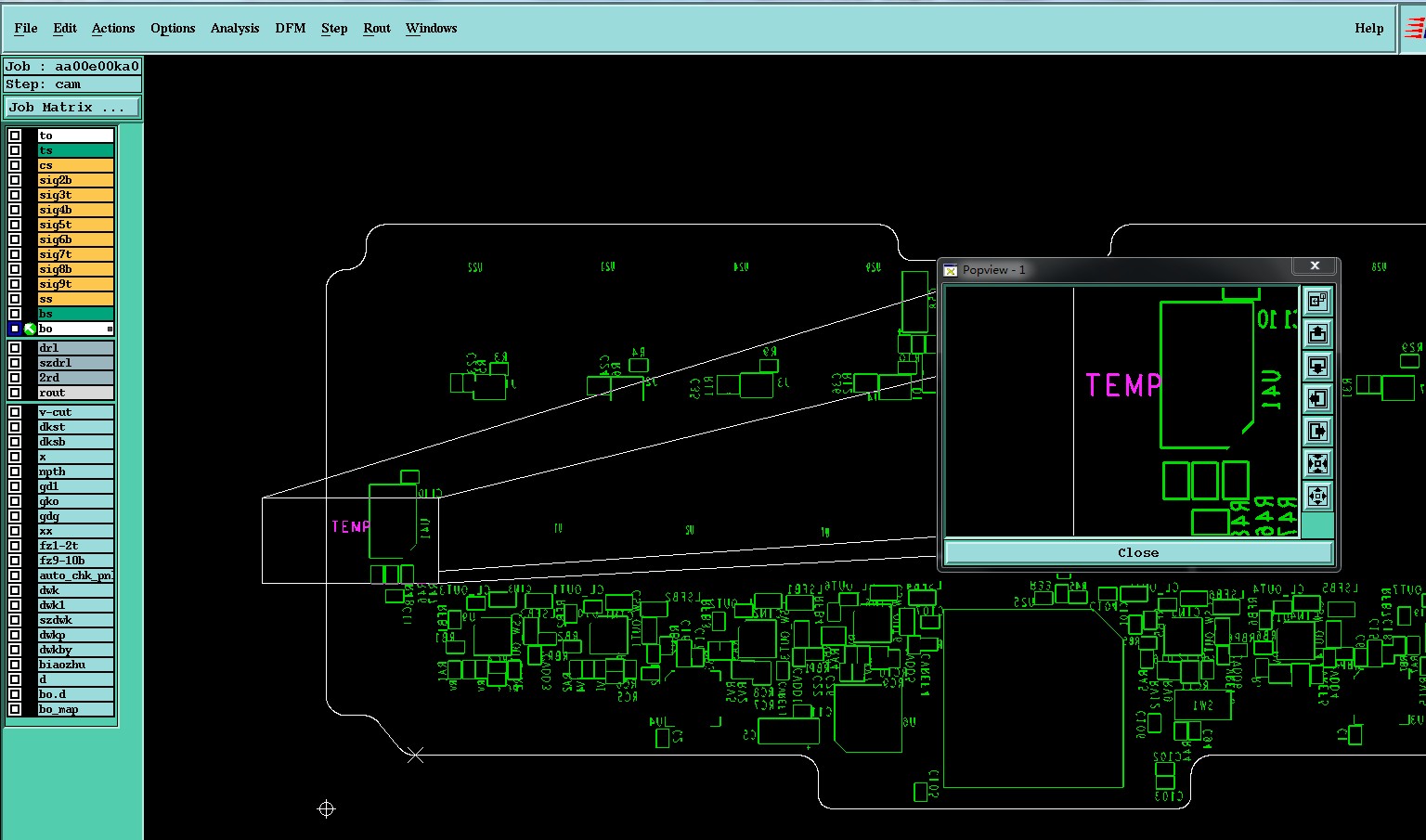Select the auto_chk_pn layer name

75,575
